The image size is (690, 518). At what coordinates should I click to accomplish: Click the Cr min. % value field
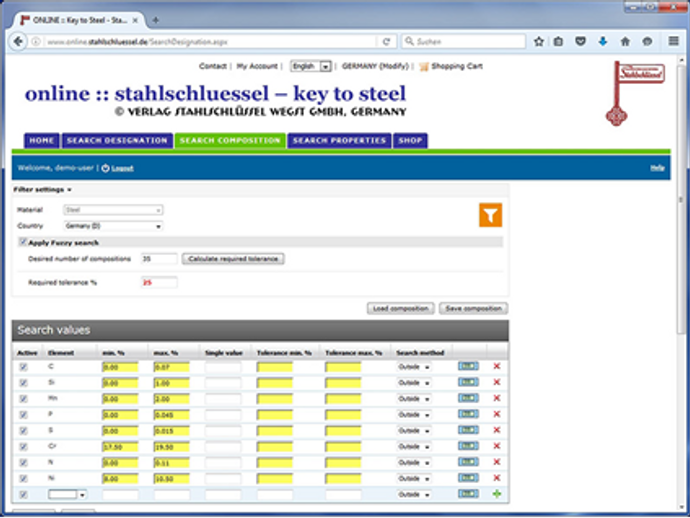click(120, 447)
